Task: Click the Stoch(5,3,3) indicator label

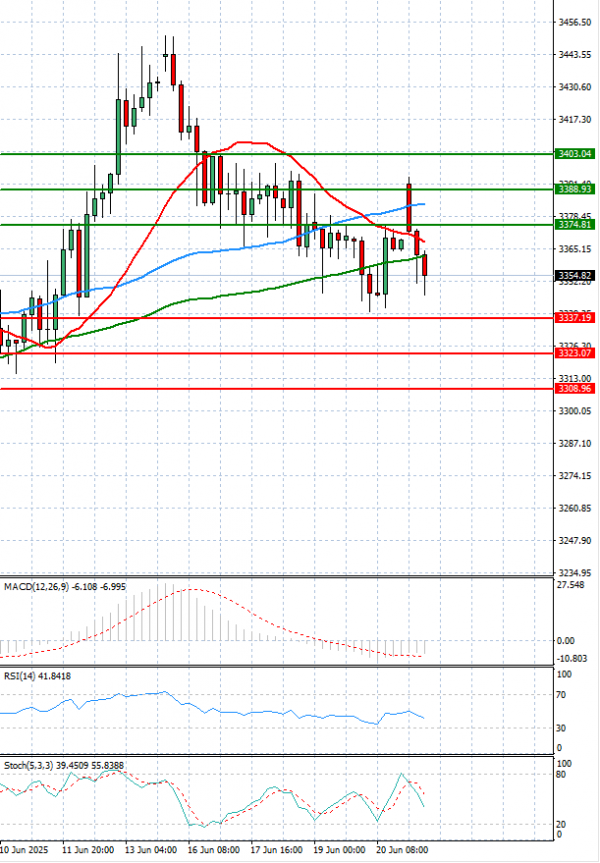Action: point(64,766)
